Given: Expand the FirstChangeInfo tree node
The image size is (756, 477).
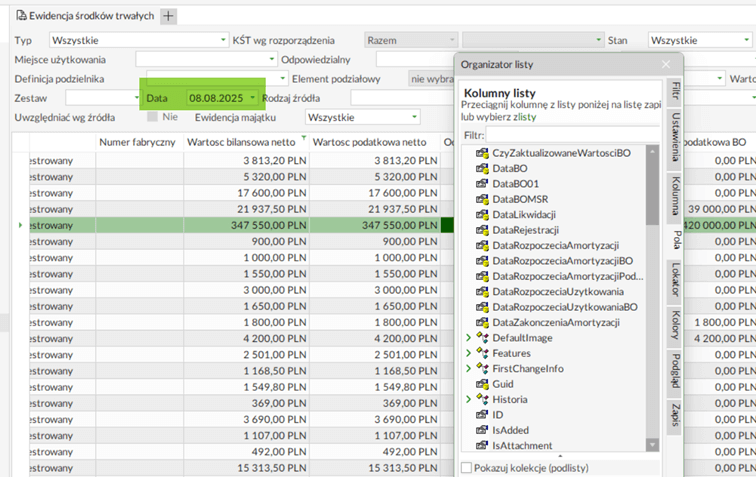Looking at the screenshot, I should tap(468, 369).
